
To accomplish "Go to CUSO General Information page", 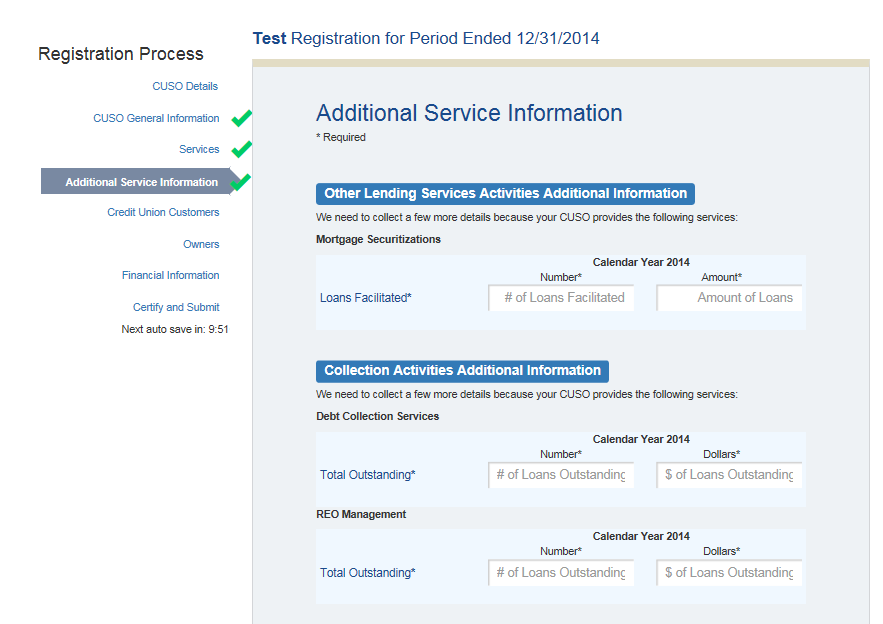I will point(156,118).
